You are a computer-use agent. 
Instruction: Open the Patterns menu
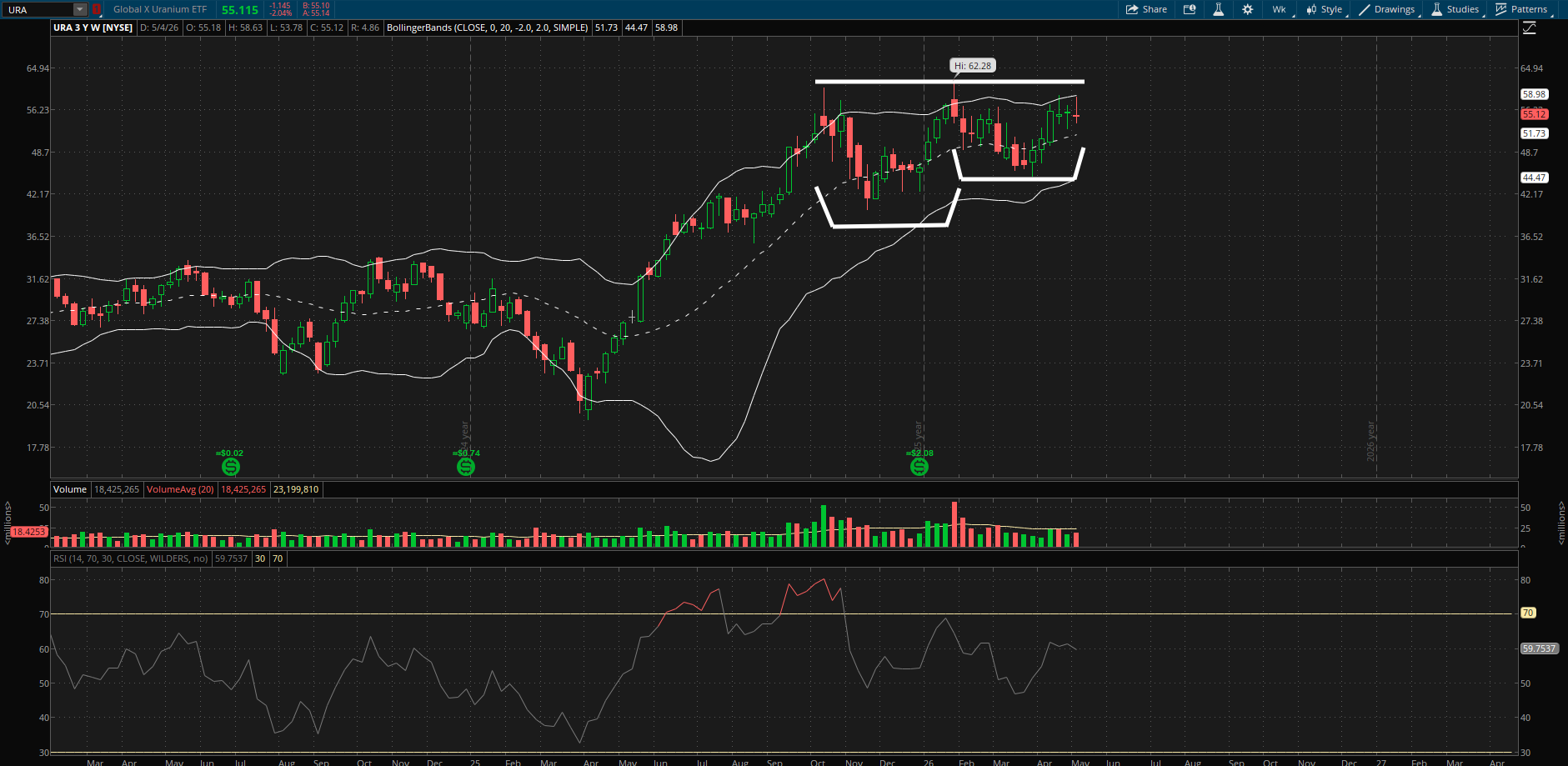pos(1522,9)
